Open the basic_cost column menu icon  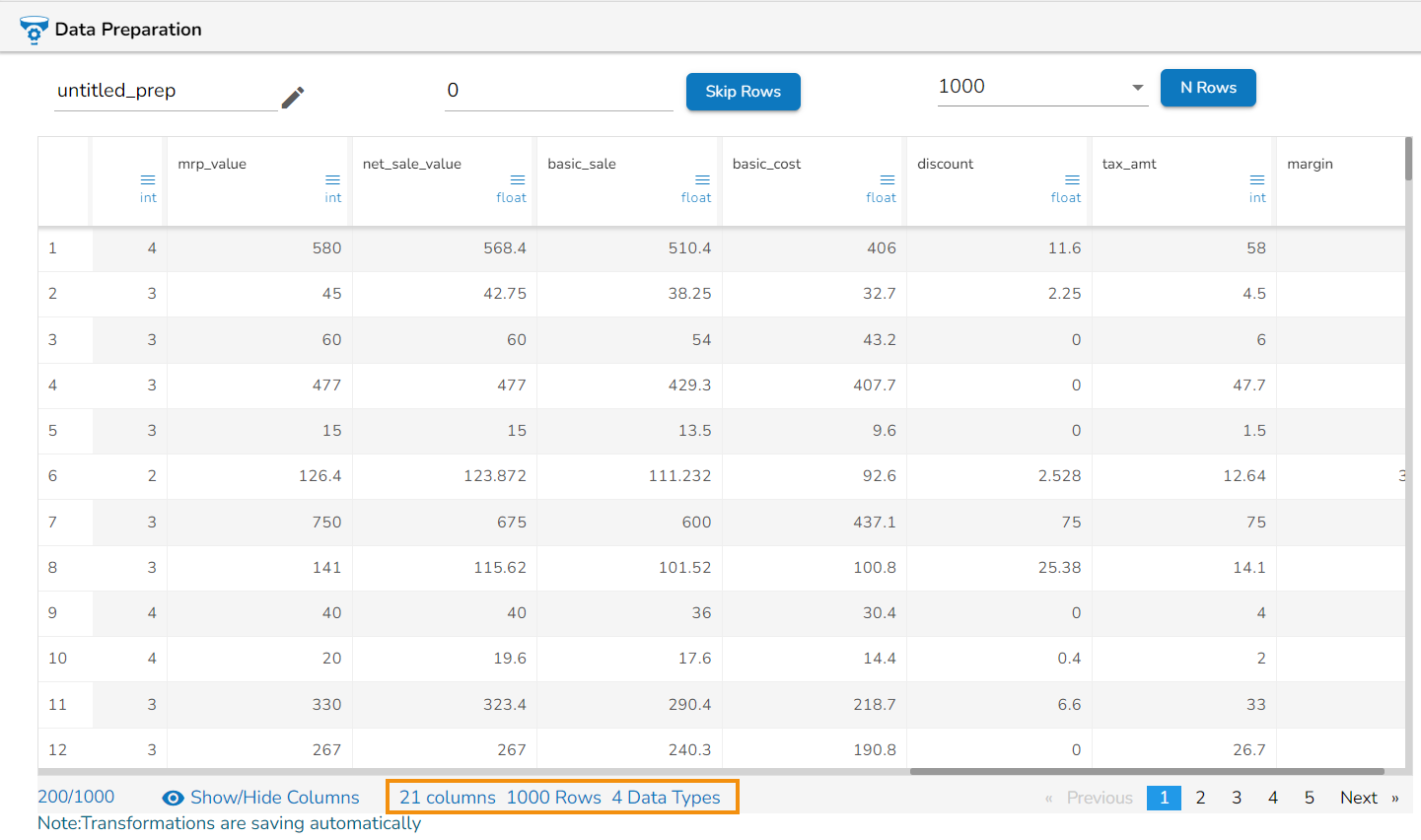887,179
